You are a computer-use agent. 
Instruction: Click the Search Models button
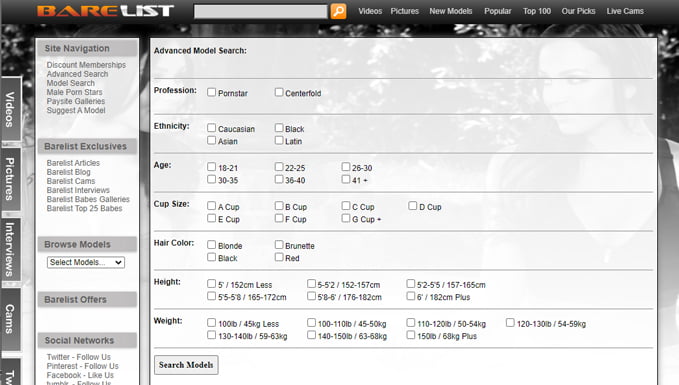(186, 365)
